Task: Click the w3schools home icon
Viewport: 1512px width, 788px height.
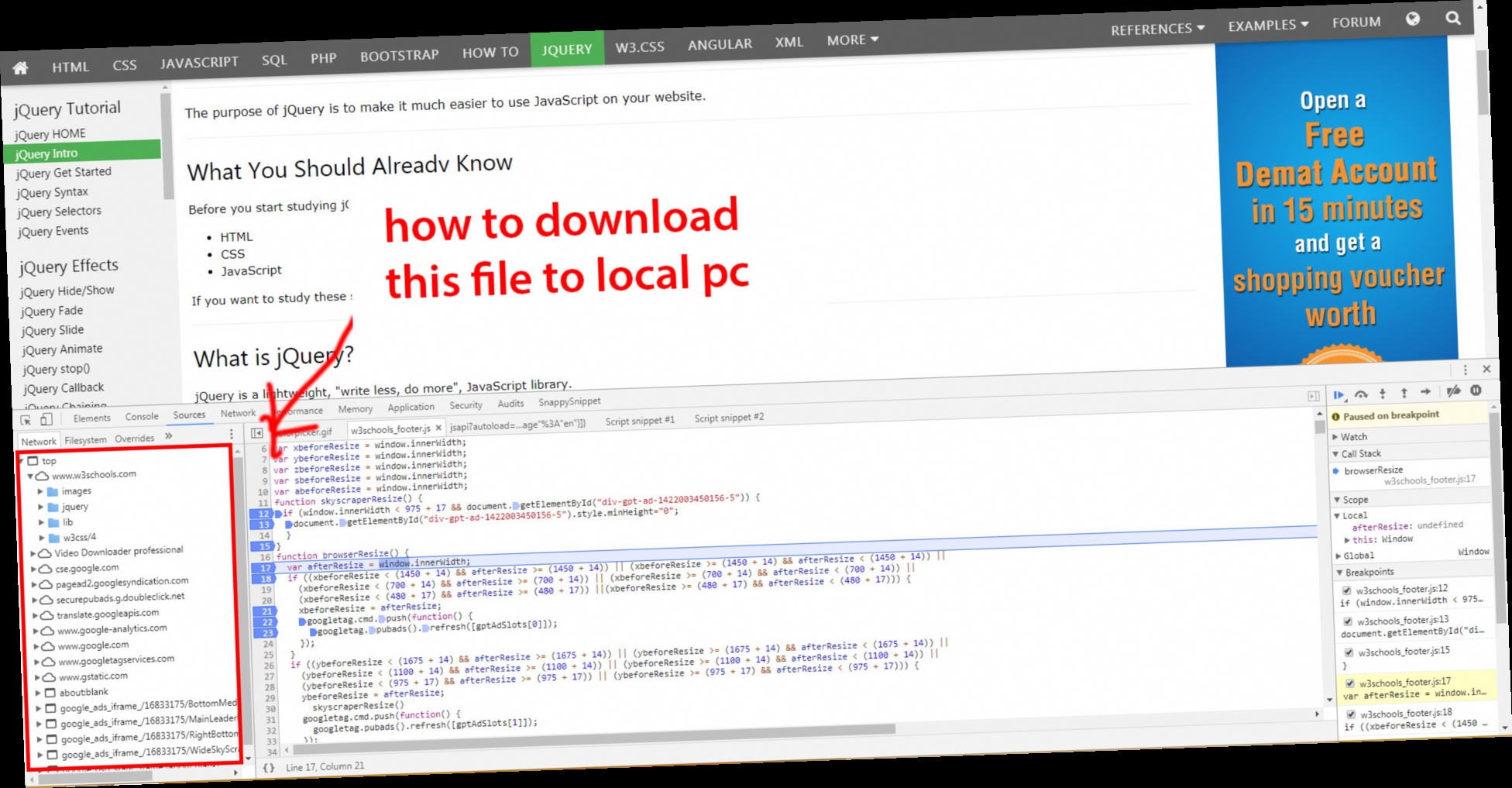Action: pos(21,68)
